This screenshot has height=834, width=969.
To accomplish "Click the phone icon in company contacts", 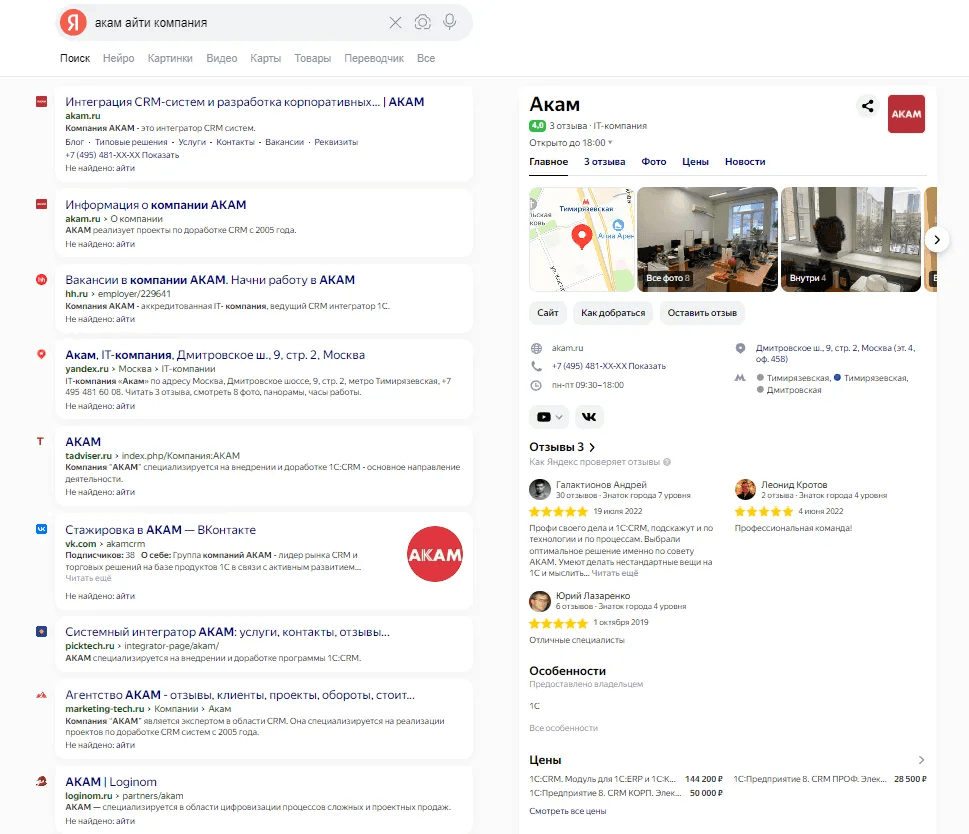I will (x=536, y=366).
